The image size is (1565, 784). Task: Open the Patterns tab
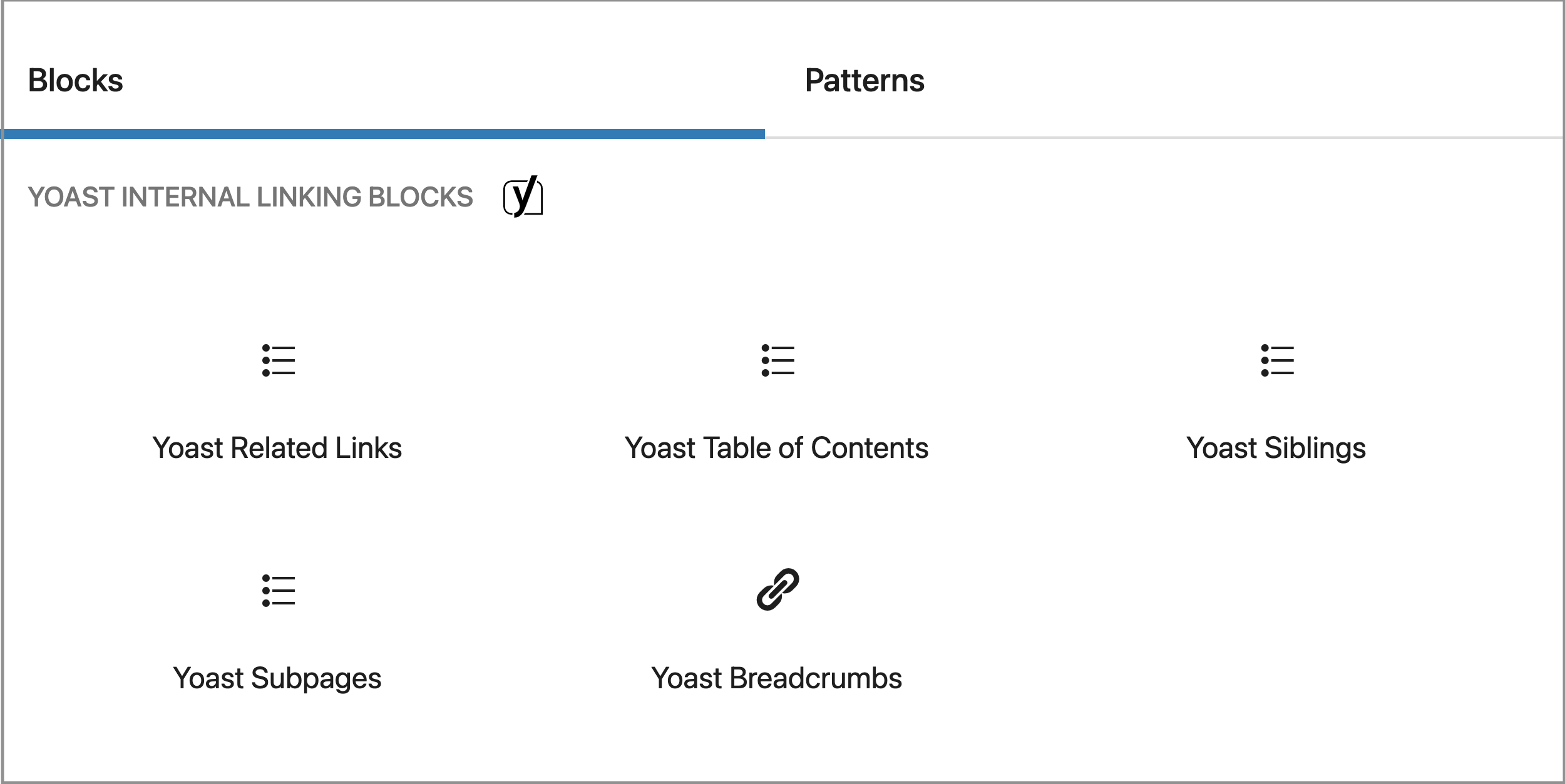pos(865,81)
